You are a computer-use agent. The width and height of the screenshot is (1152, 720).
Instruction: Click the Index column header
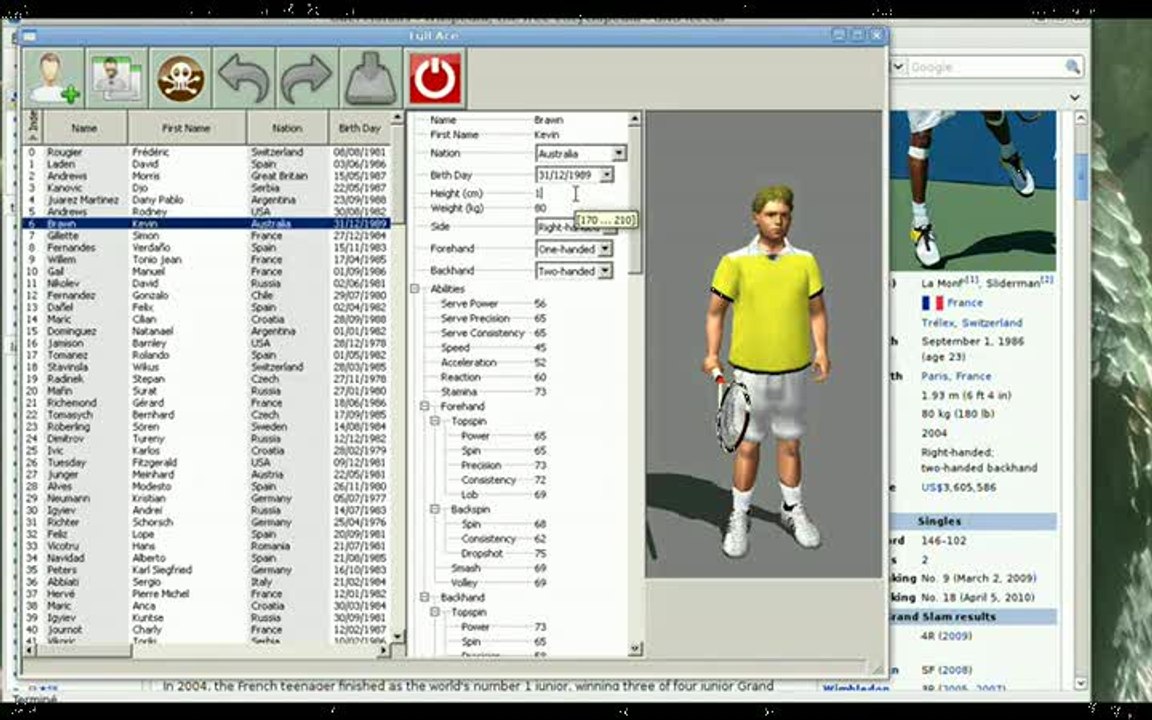(x=33, y=128)
